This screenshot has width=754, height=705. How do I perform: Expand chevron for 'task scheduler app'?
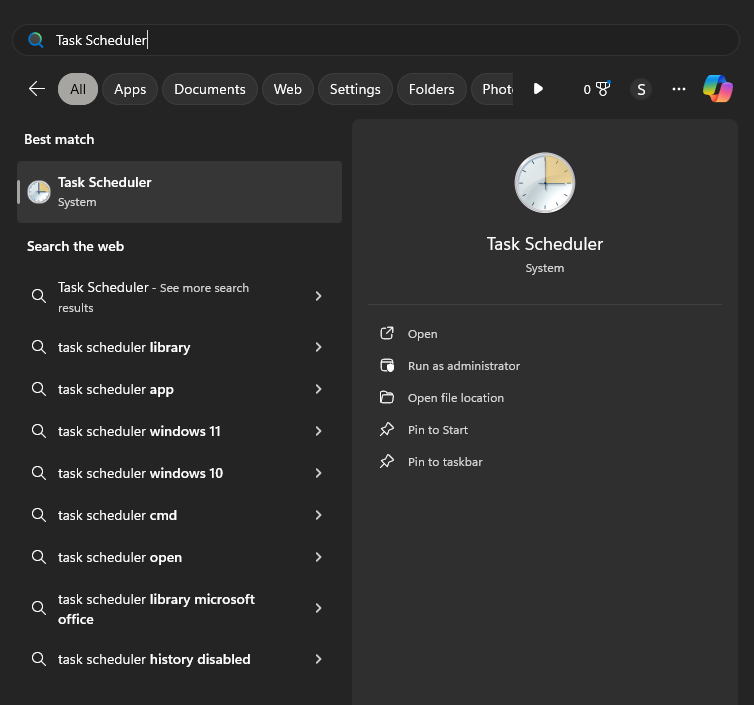(x=318, y=389)
